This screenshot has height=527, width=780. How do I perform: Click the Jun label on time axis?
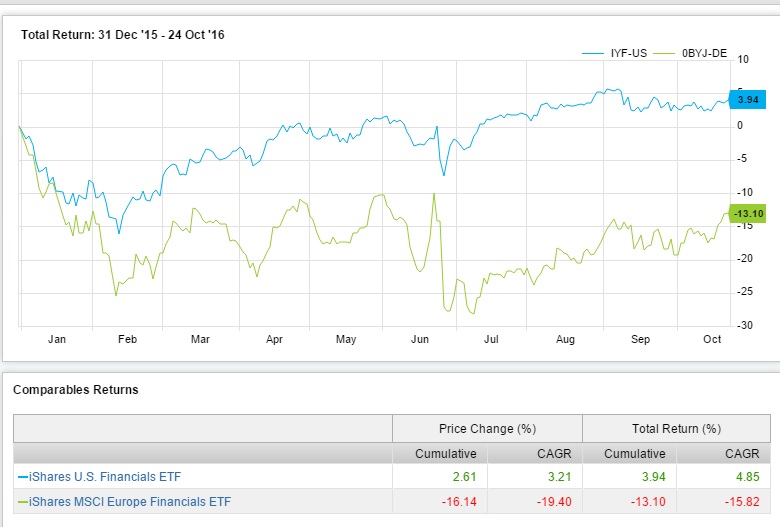point(420,340)
